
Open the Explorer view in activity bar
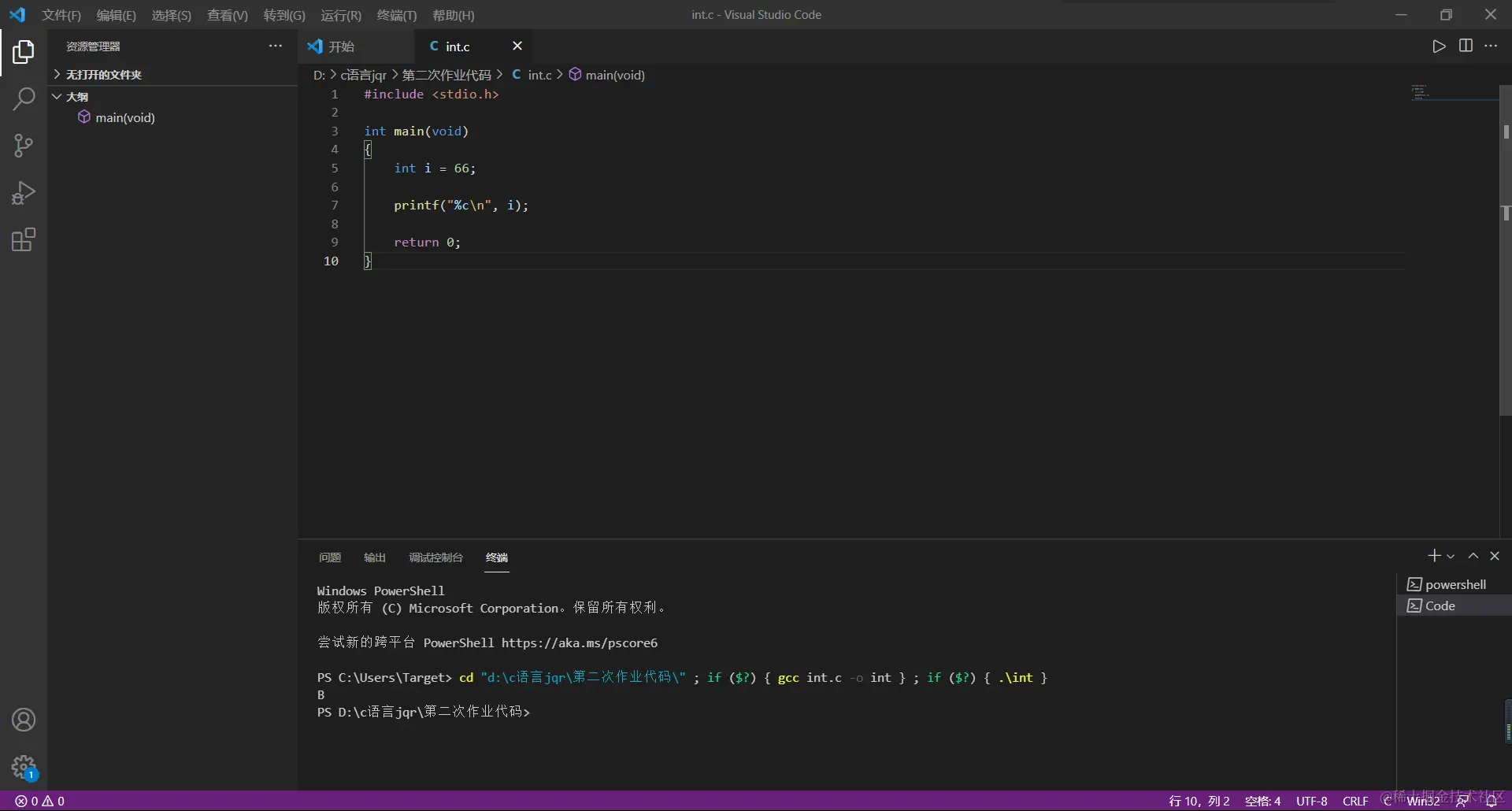point(24,52)
